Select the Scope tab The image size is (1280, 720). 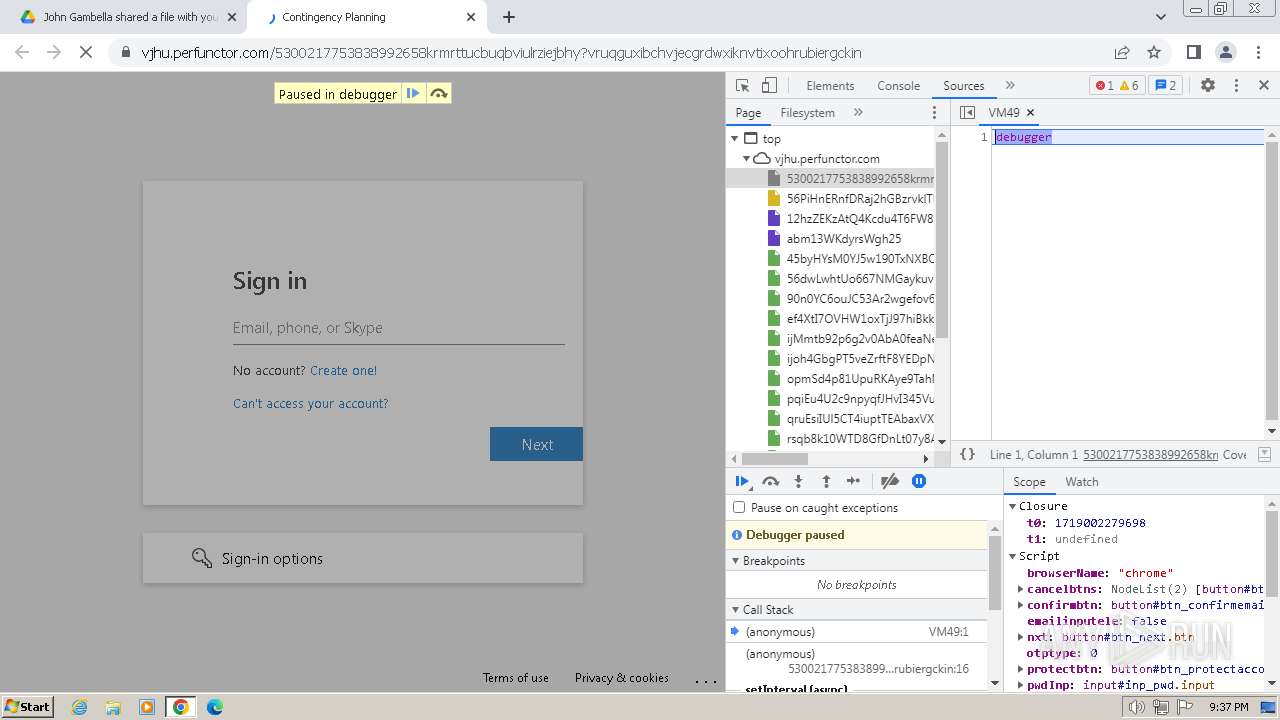click(x=1029, y=482)
